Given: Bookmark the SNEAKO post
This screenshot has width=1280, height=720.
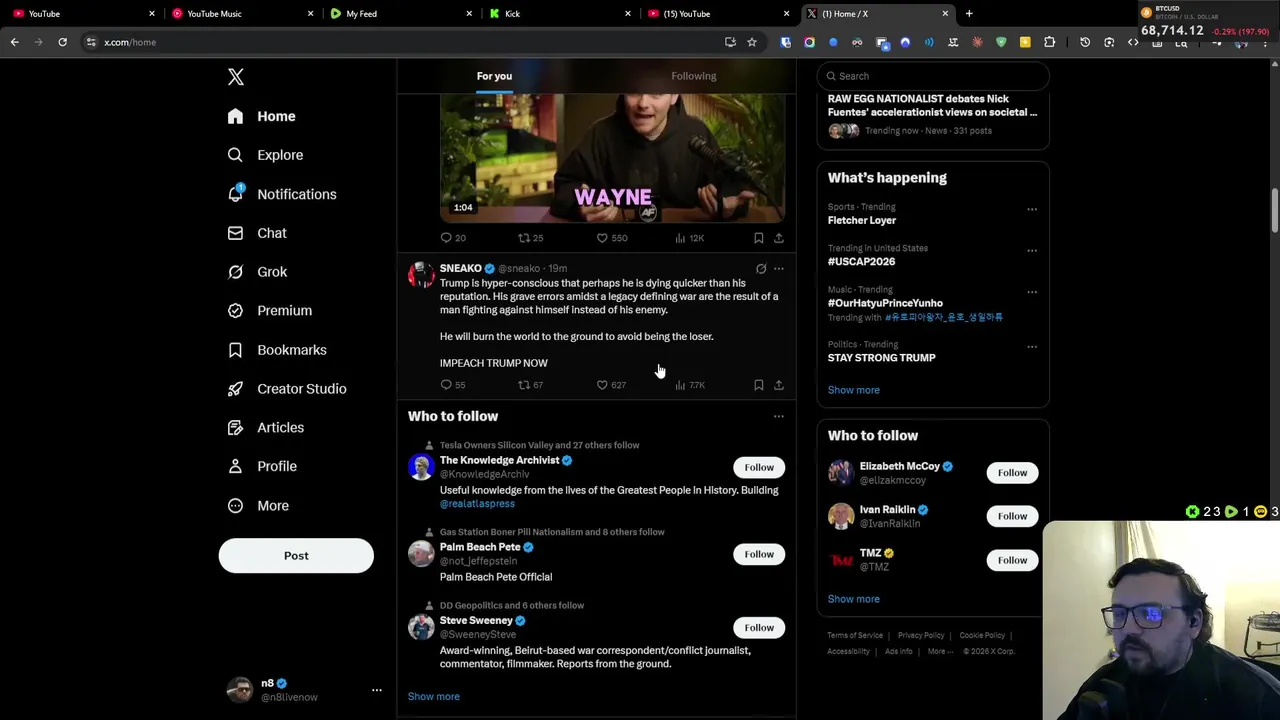Looking at the screenshot, I should (x=759, y=385).
